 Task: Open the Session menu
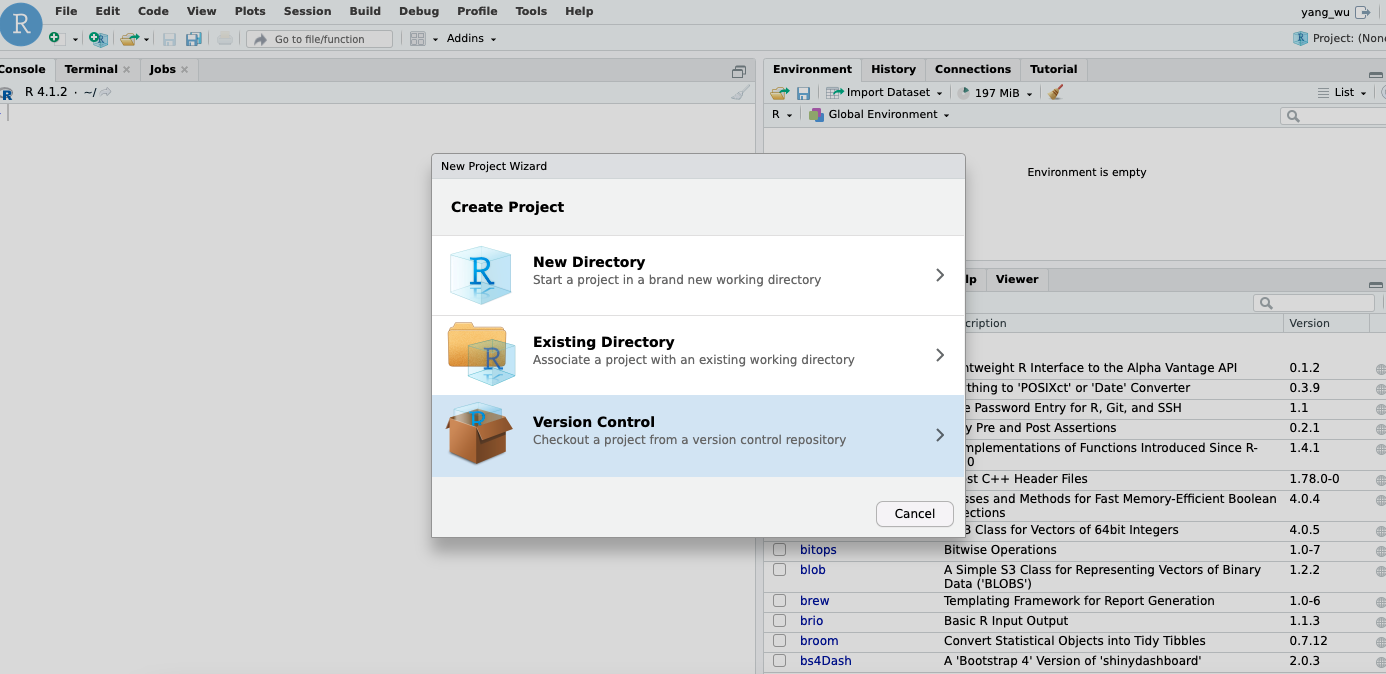307,11
